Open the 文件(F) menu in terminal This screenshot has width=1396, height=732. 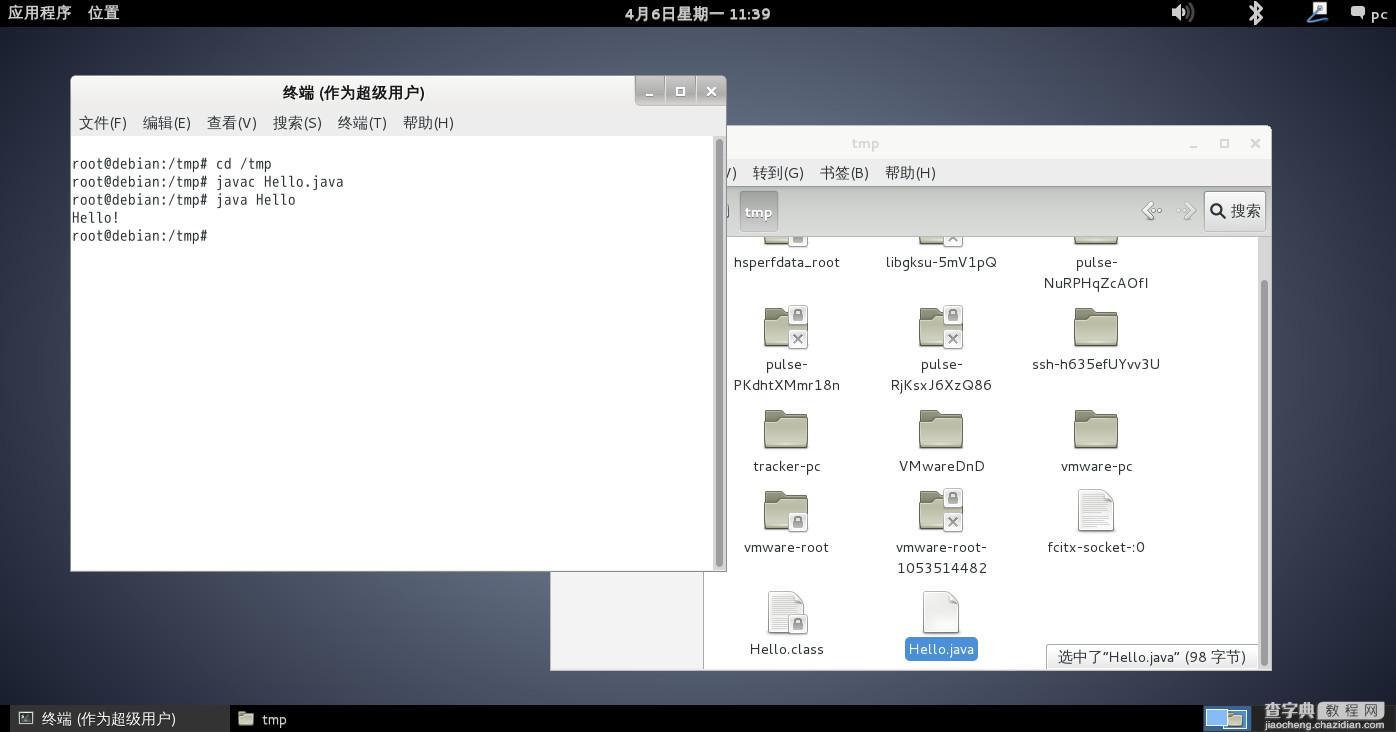[x=103, y=123]
